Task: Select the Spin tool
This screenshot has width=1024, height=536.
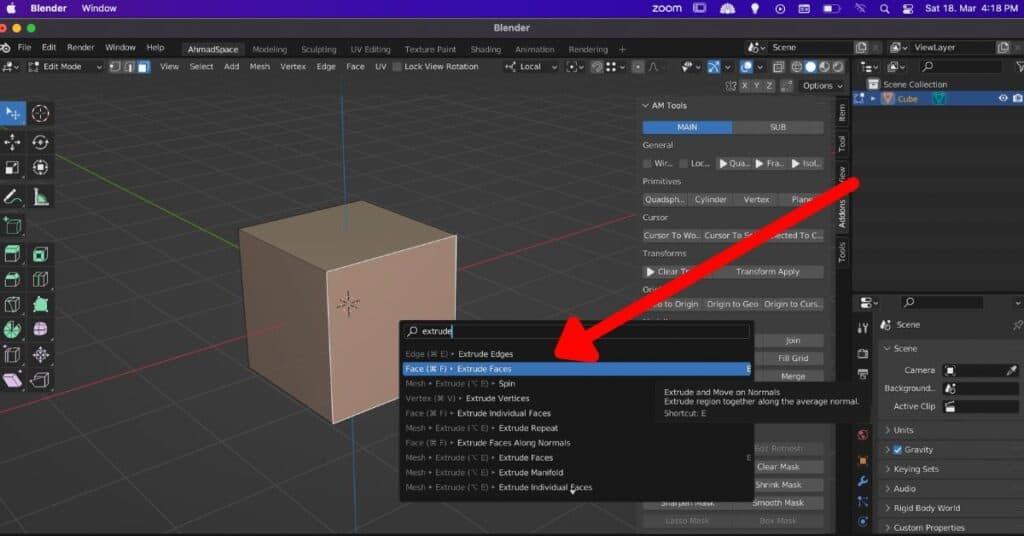Action: pos(12,330)
